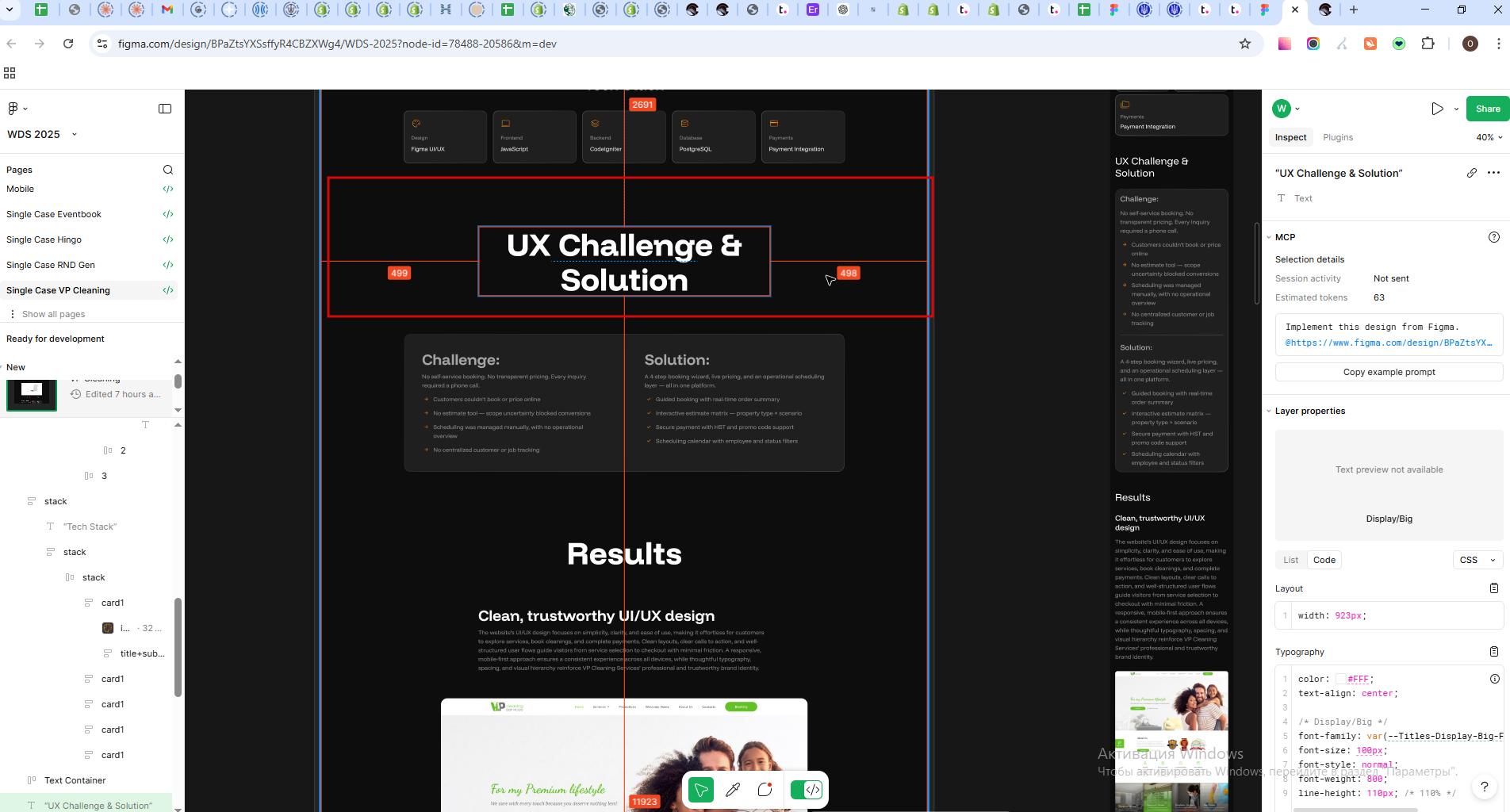Click dev-ready icon beside Single Case Eventbook
This screenshot has width=1510, height=812.
[x=168, y=214]
